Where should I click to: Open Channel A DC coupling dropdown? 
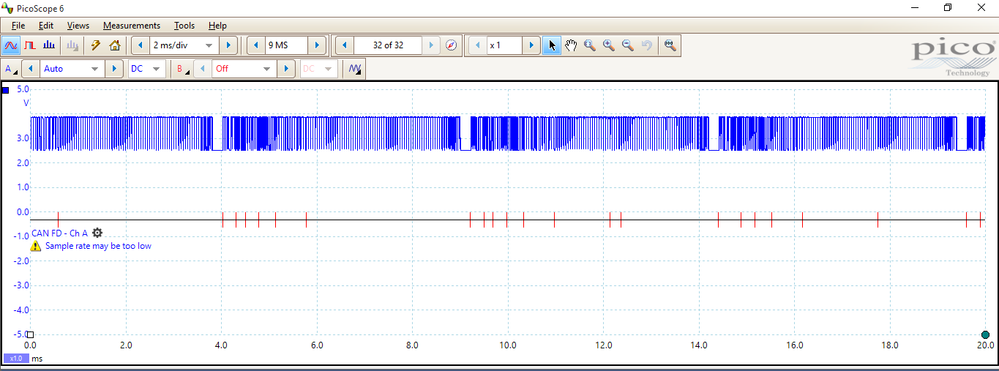pyautogui.click(x=147, y=69)
